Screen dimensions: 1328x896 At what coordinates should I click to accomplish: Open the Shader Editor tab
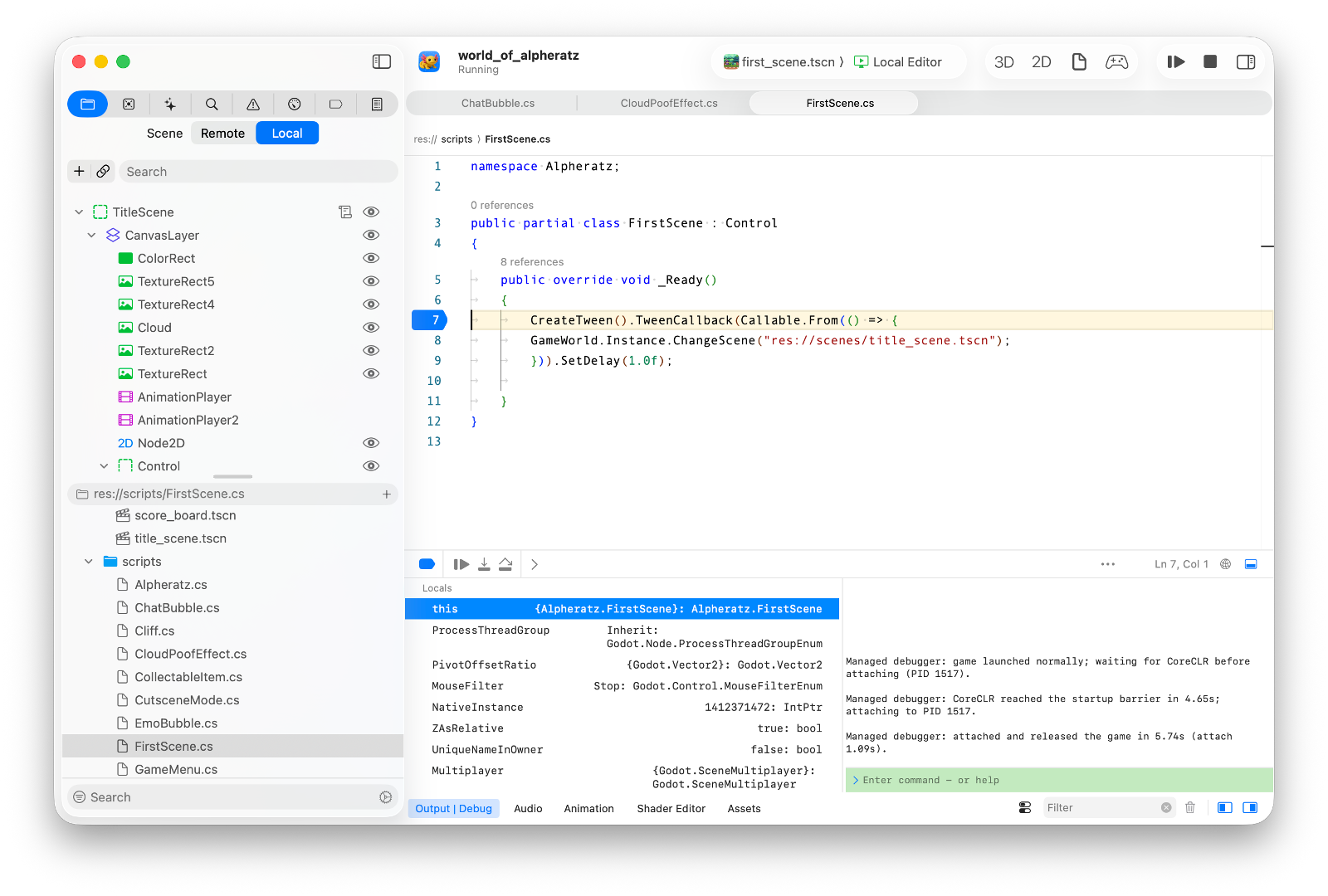(671, 809)
